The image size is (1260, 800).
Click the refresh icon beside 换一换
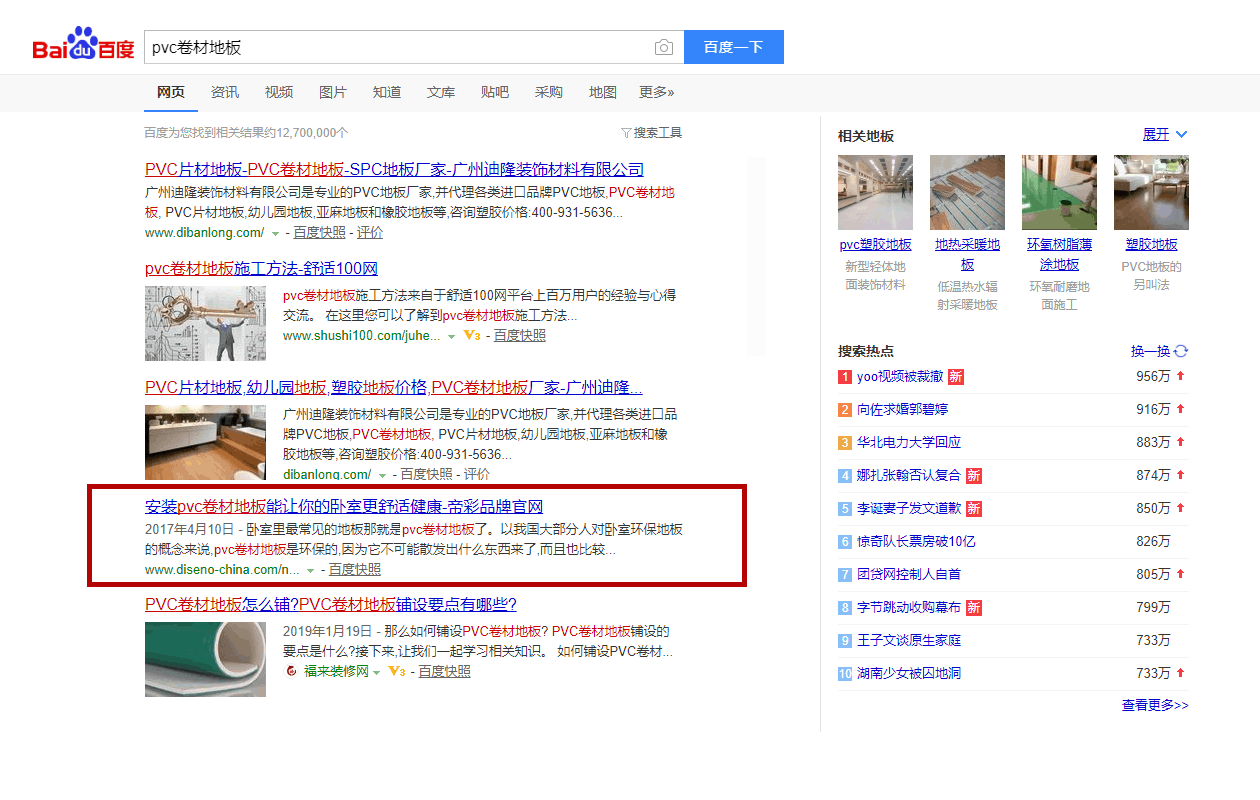pos(1181,351)
